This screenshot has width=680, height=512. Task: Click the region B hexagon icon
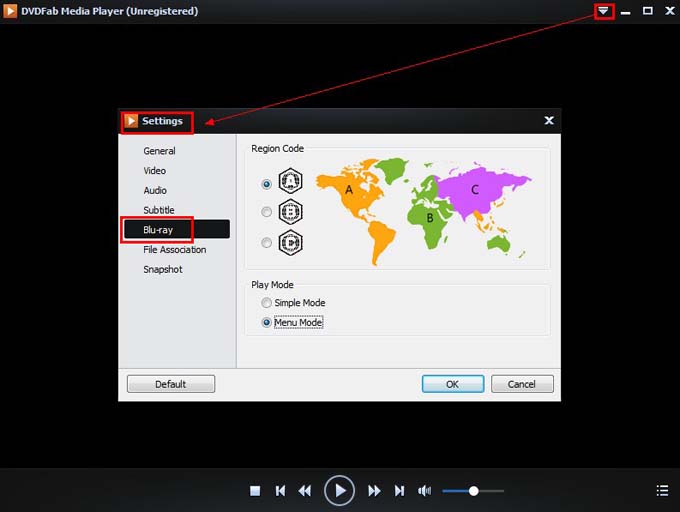click(290, 212)
